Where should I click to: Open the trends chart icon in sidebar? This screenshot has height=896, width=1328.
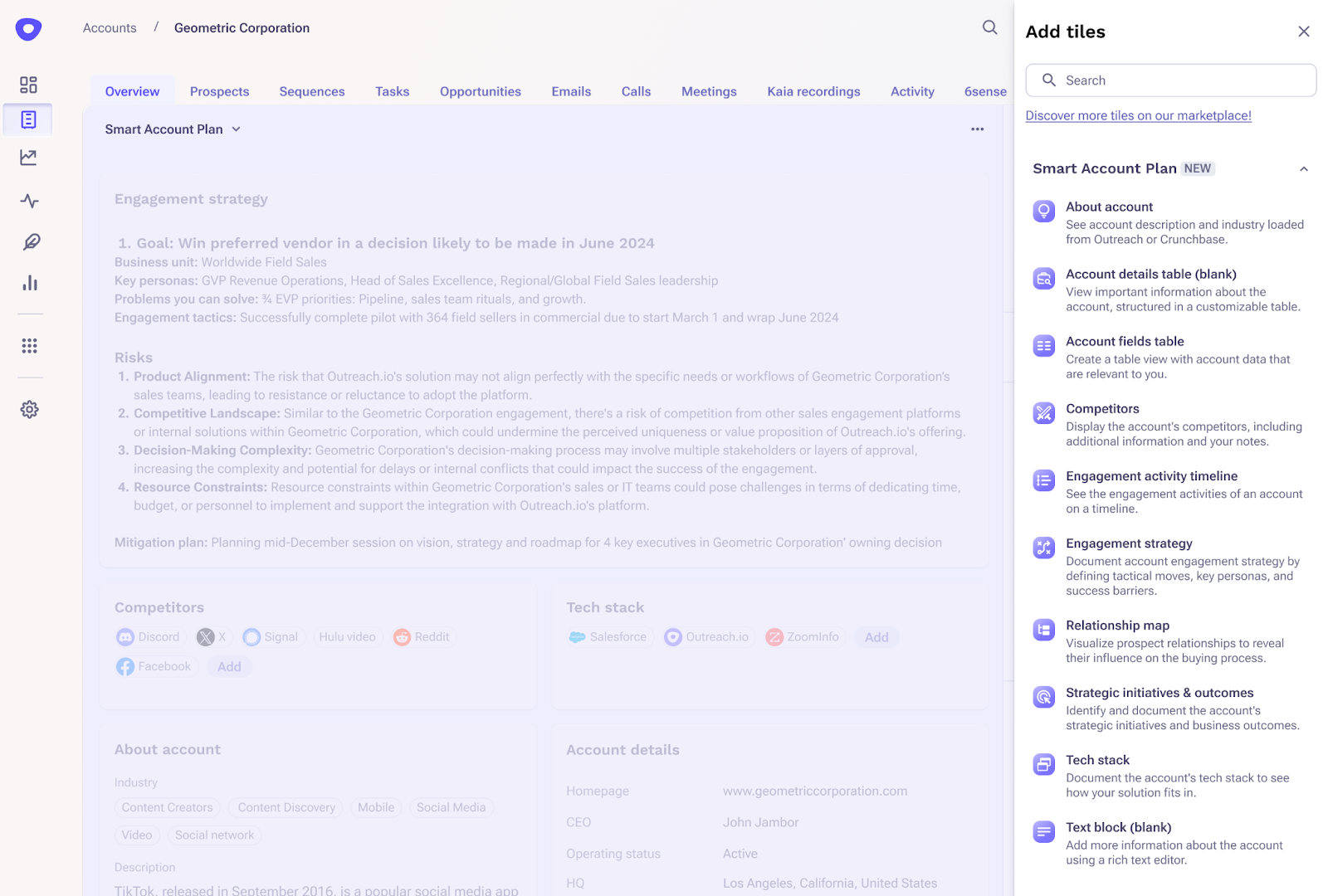(x=28, y=158)
